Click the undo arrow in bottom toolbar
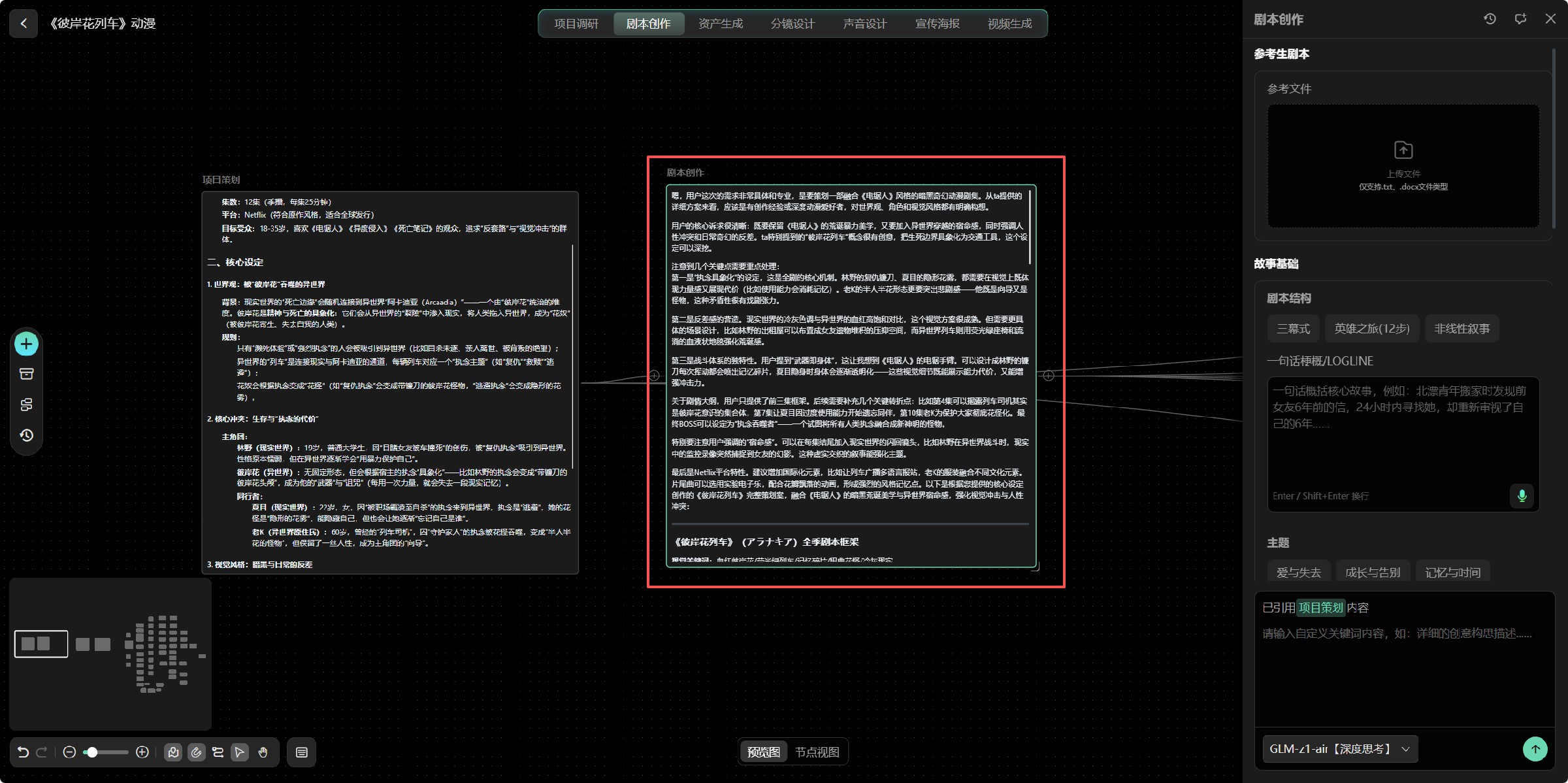Viewport: 1568px width, 783px height. point(23,752)
